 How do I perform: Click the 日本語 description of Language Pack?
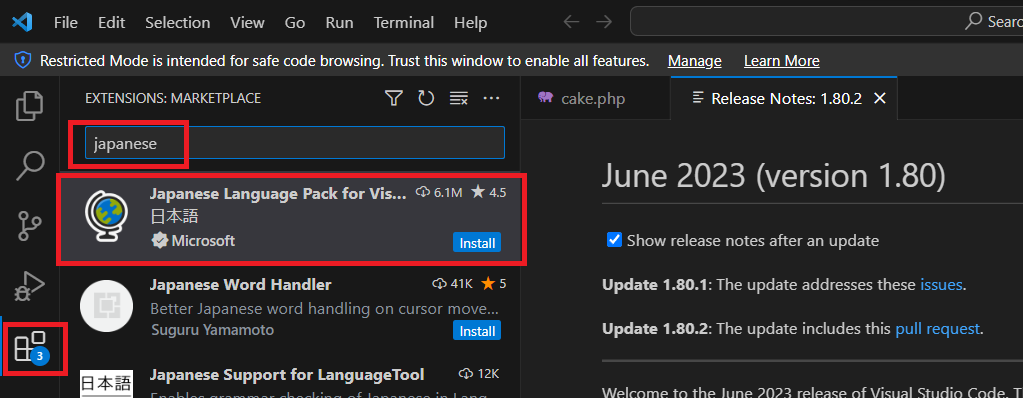(x=174, y=216)
